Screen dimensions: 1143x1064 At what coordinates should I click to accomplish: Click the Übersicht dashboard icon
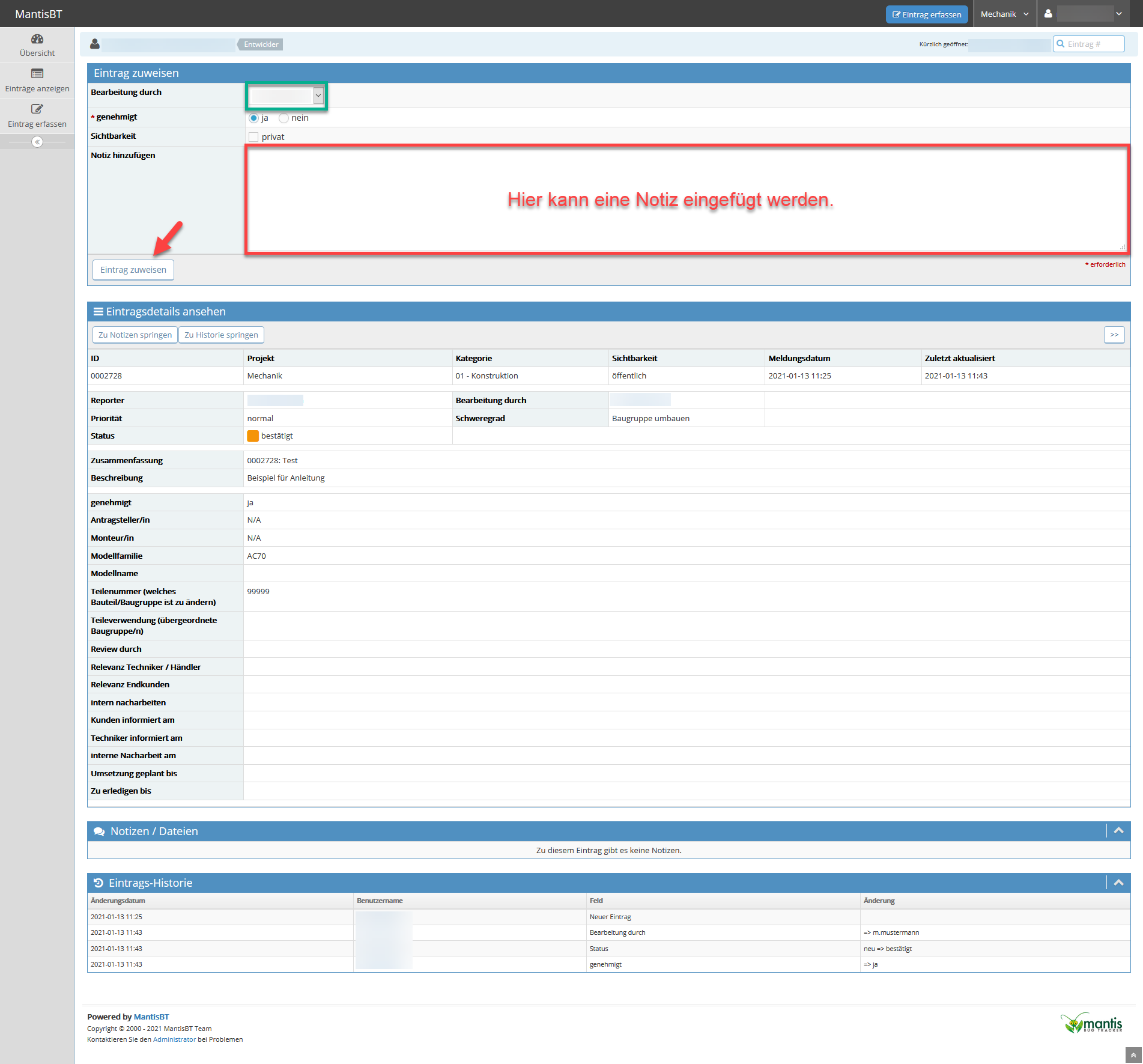coord(37,39)
